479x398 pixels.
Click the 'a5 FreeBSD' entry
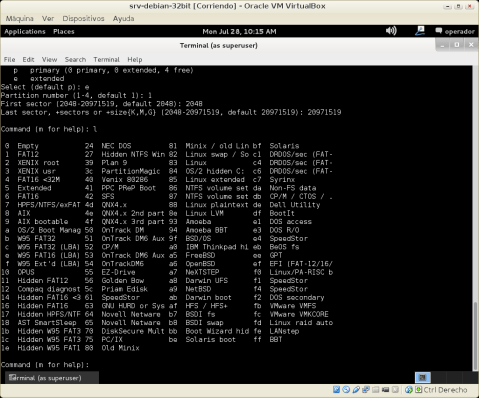tap(192, 255)
